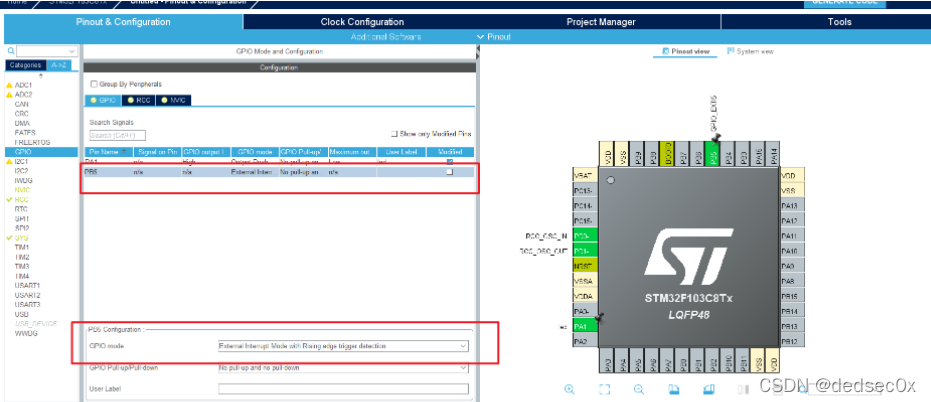
Task: Click the NRST pin on the chip
Action: point(584,266)
